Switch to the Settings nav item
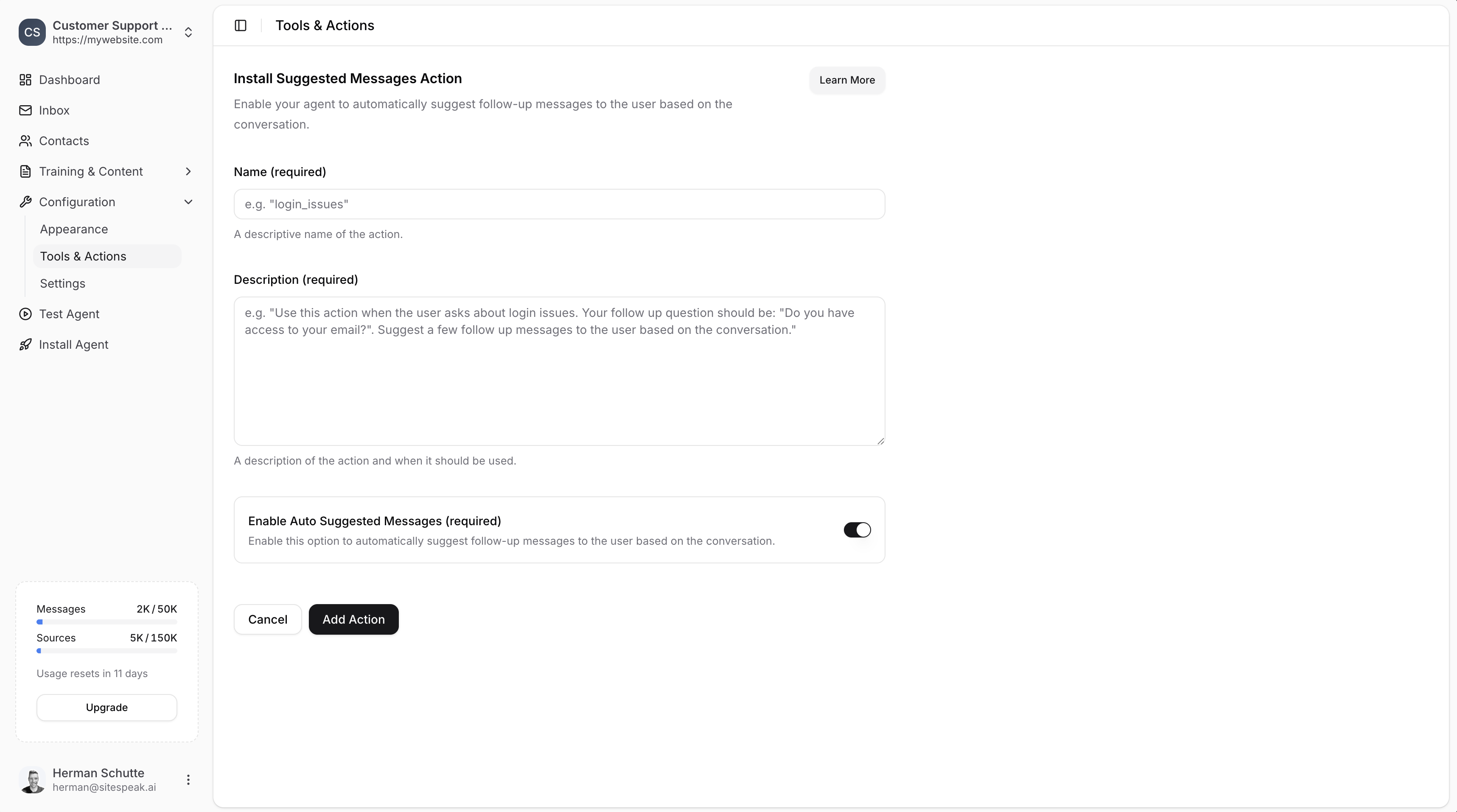The height and width of the screenshot is (812, 1457). click(x=62, y=283)
